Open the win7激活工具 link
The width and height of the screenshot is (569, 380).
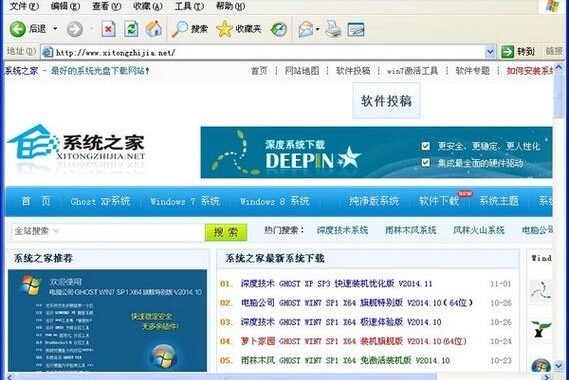[413, 71]
